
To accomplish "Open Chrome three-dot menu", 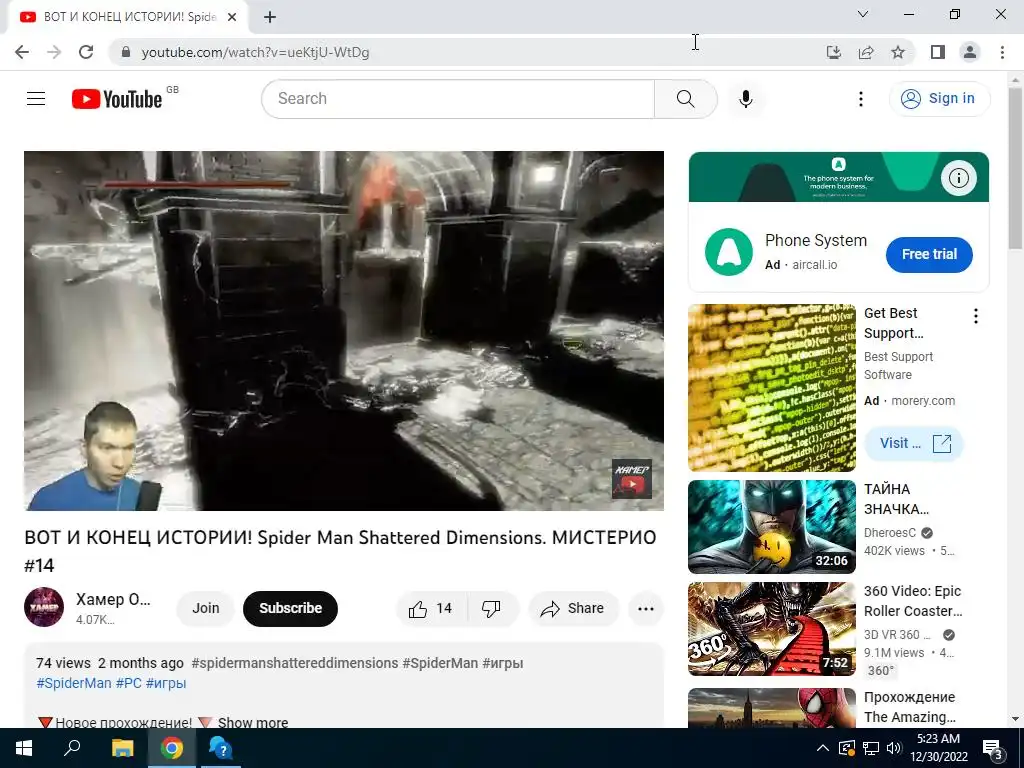I will coord(1002,52).
